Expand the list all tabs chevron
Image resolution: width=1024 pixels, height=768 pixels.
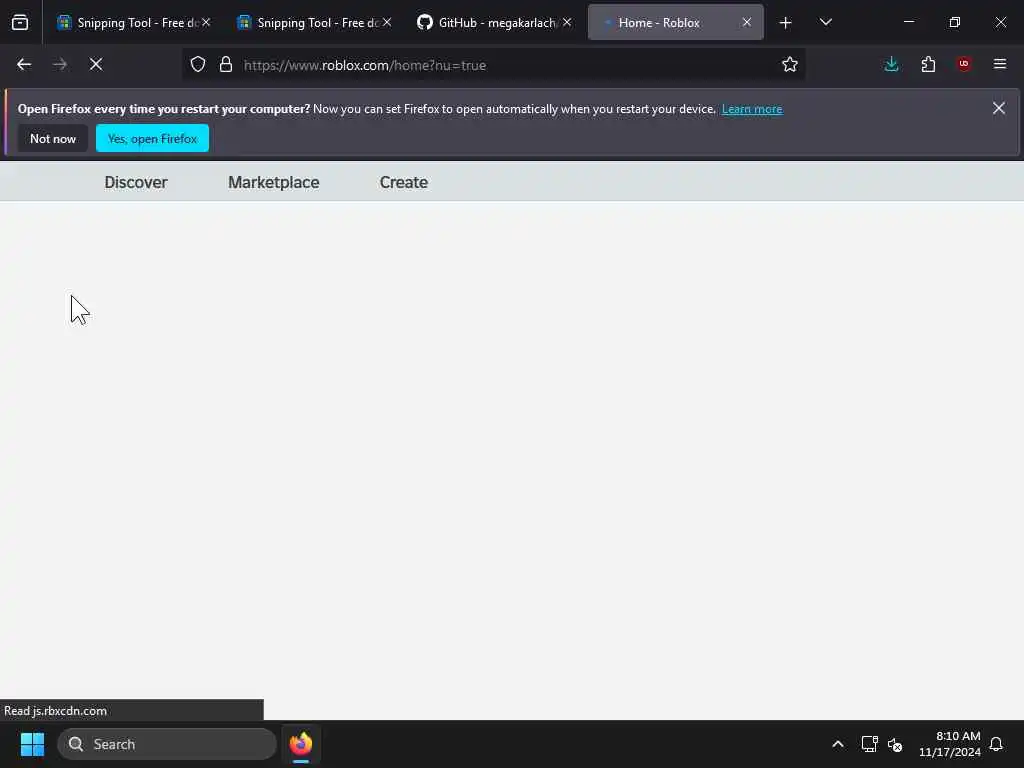[x=825, y=23]
